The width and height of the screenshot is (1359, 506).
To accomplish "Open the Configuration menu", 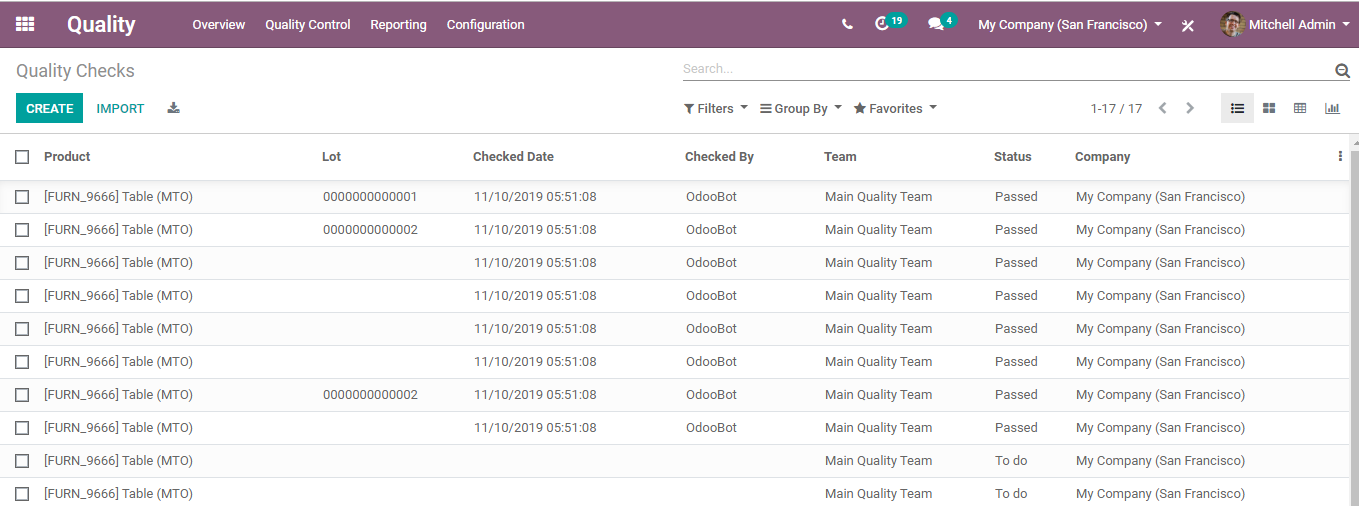I will pos(486,25).
